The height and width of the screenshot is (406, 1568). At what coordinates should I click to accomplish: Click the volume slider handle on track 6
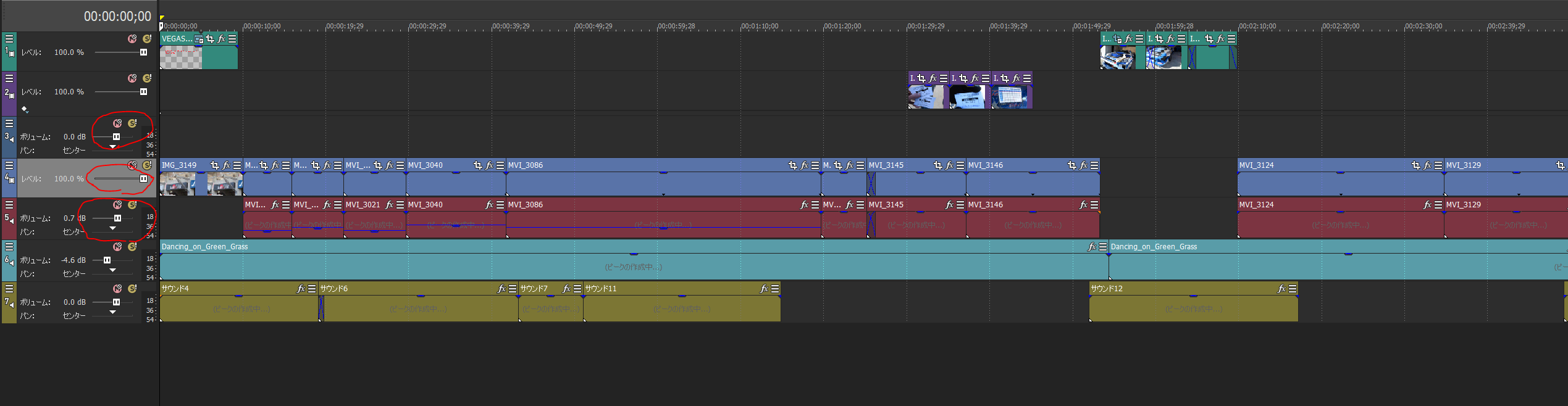107,260
